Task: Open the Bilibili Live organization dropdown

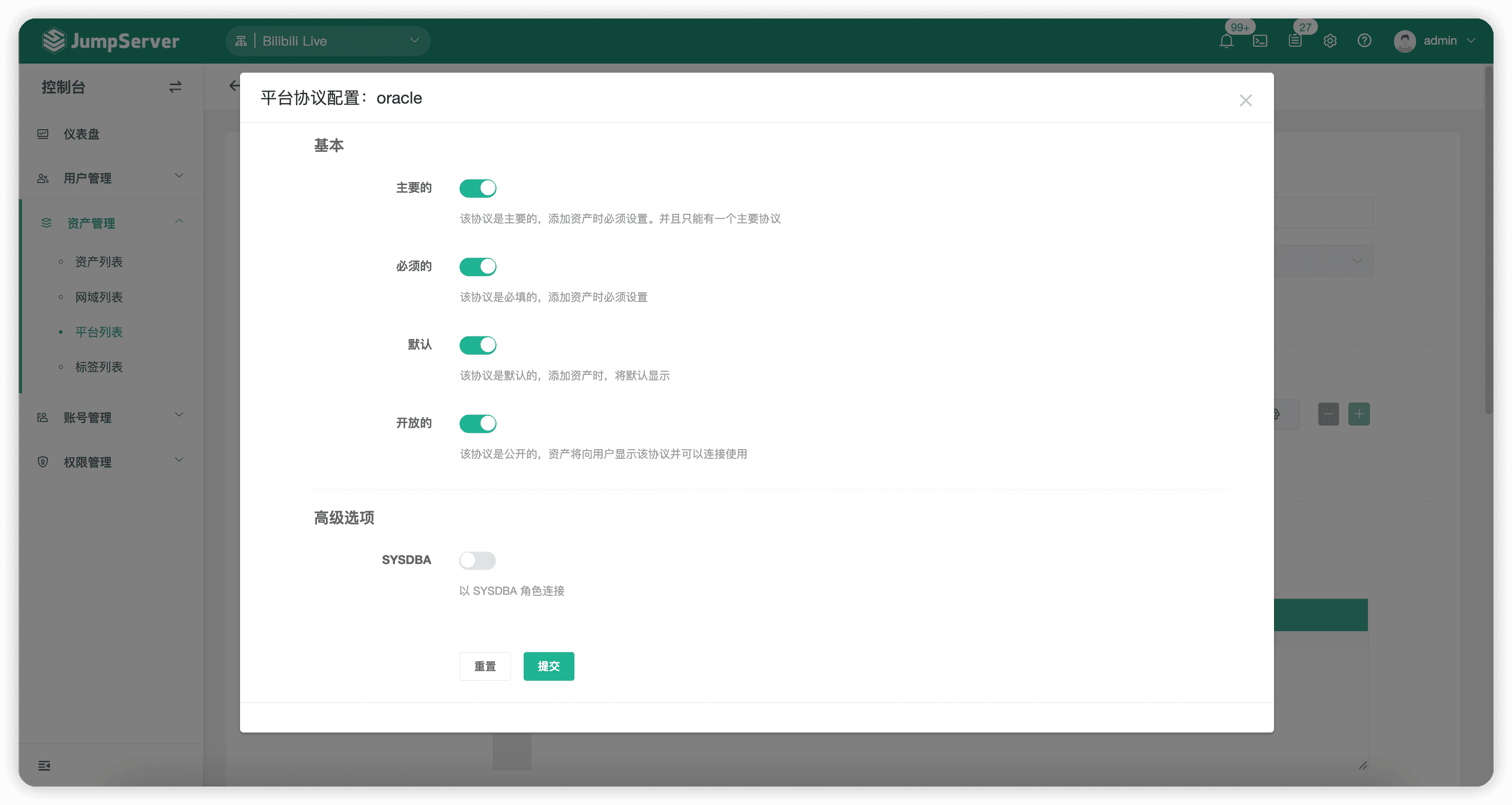Action: [x=328, y=41]
